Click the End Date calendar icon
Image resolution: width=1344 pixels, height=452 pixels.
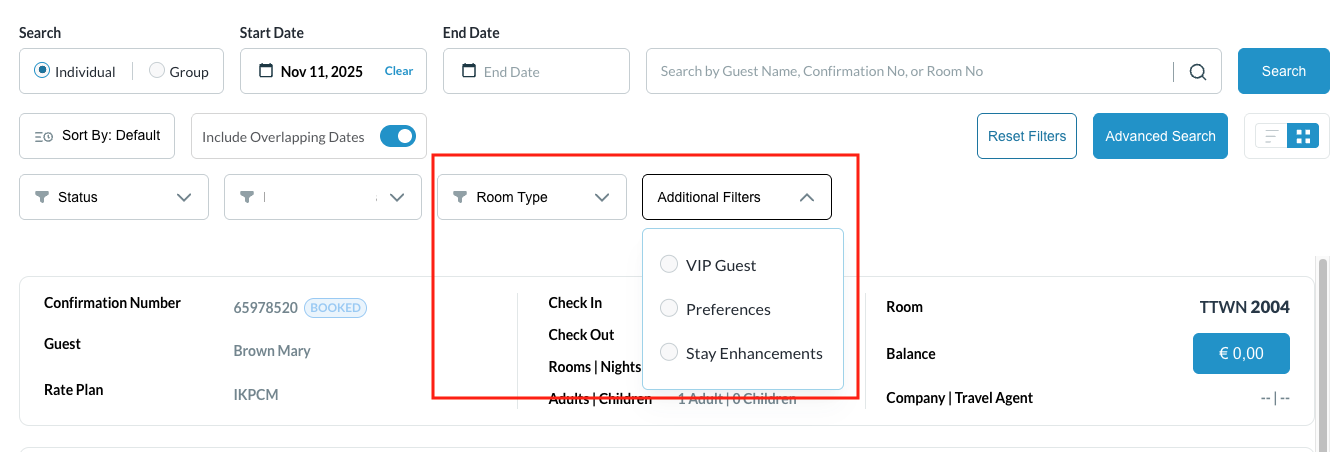(x=469, y=71)
